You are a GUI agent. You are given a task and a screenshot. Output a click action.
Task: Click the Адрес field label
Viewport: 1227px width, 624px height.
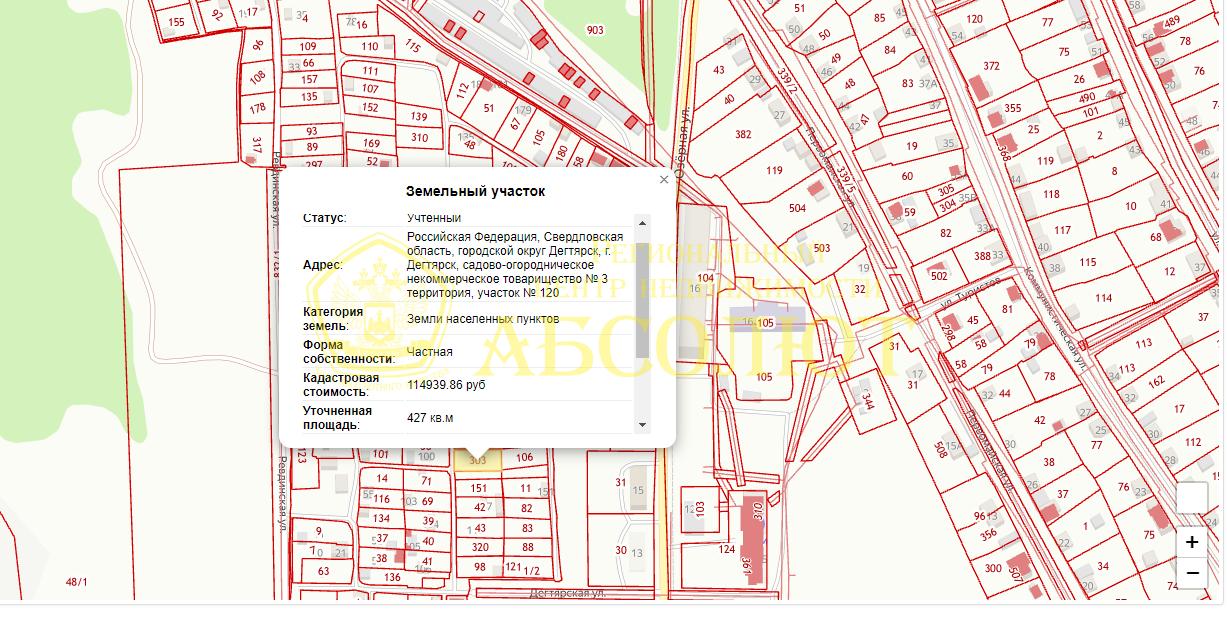click(322, 265)
